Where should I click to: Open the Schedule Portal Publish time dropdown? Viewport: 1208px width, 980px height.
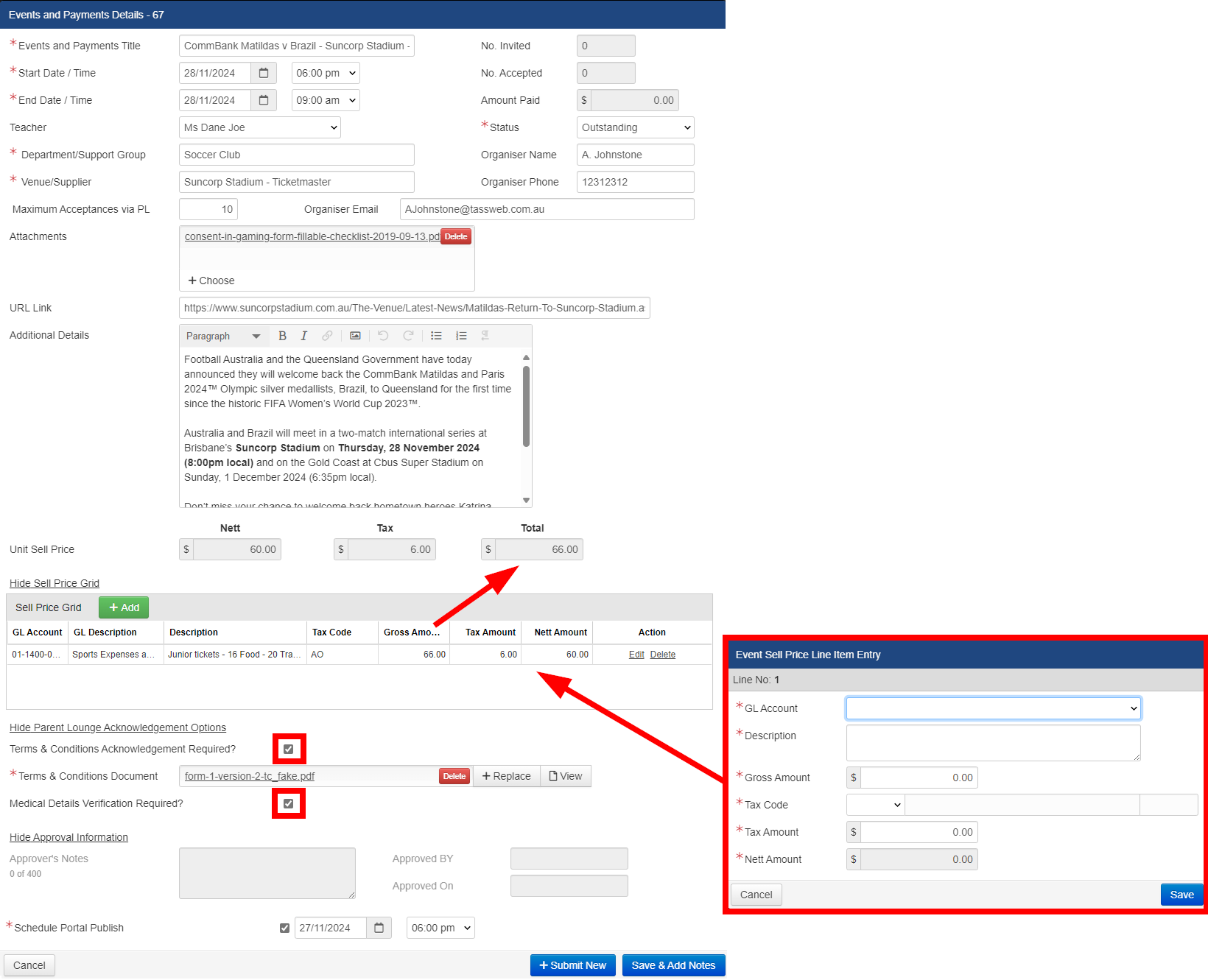pyautogui.click(x=440, y=928)
